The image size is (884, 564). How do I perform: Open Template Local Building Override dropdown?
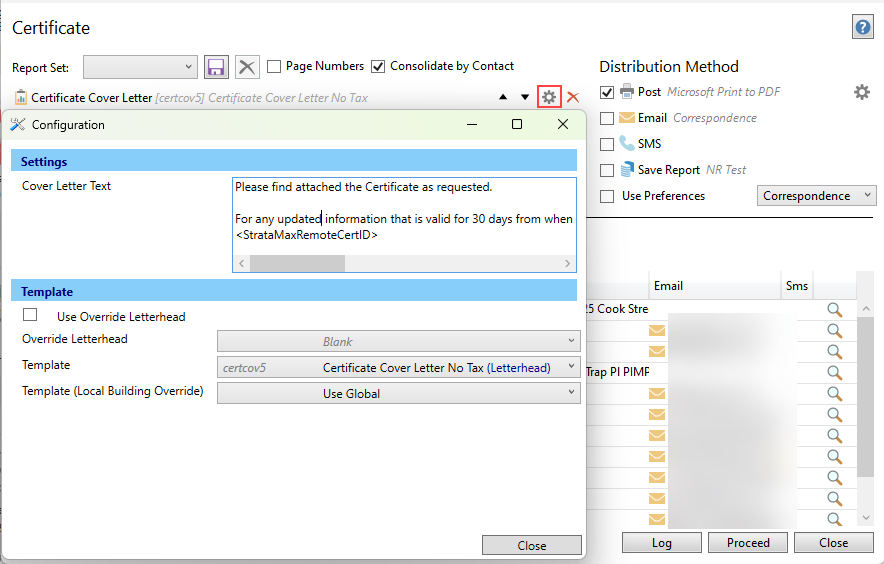(x=399, y=393)
